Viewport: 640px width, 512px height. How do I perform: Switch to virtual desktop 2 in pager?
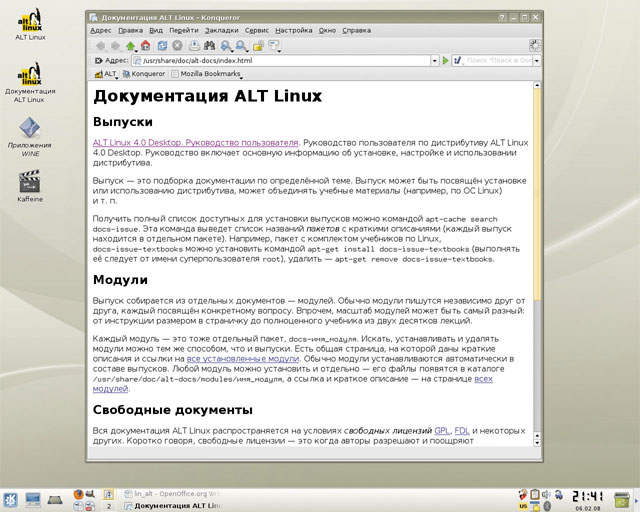click(108, 506)
